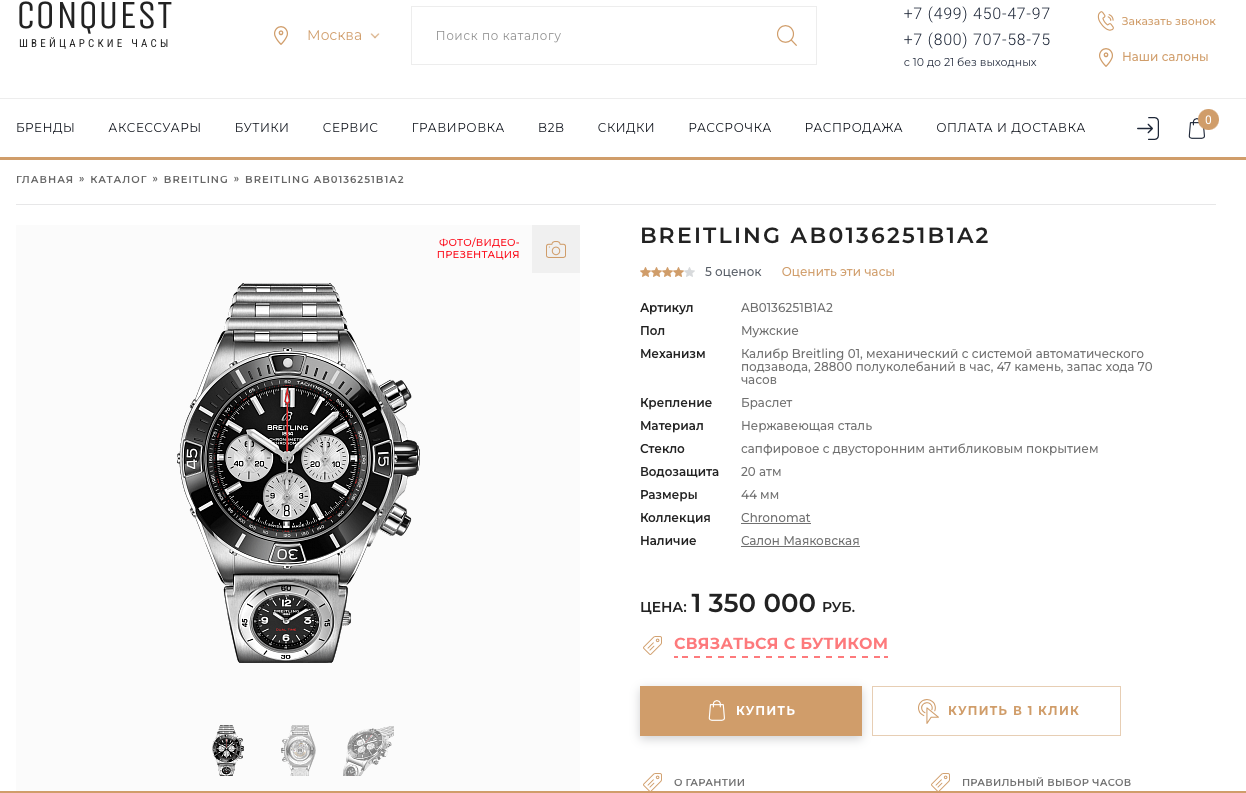
Task: Click the search magnifier icon
Action: [x=787, y=36]
